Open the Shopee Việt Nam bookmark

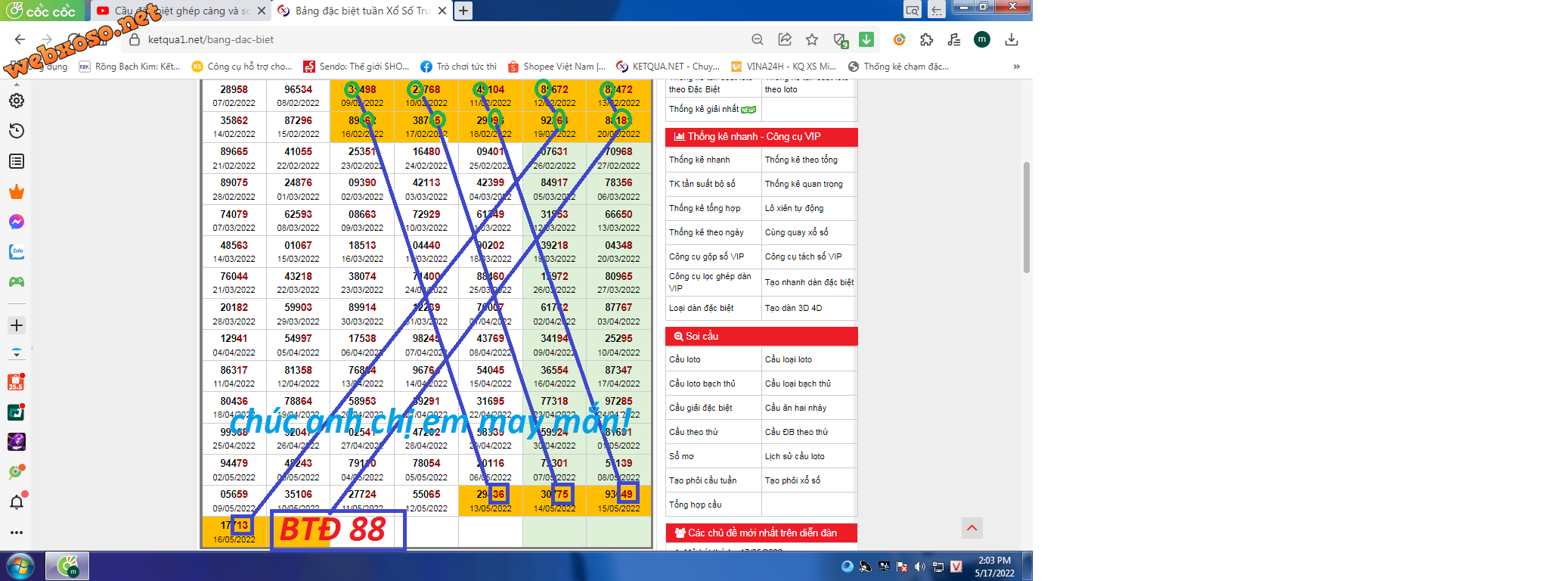coord(557,67)
